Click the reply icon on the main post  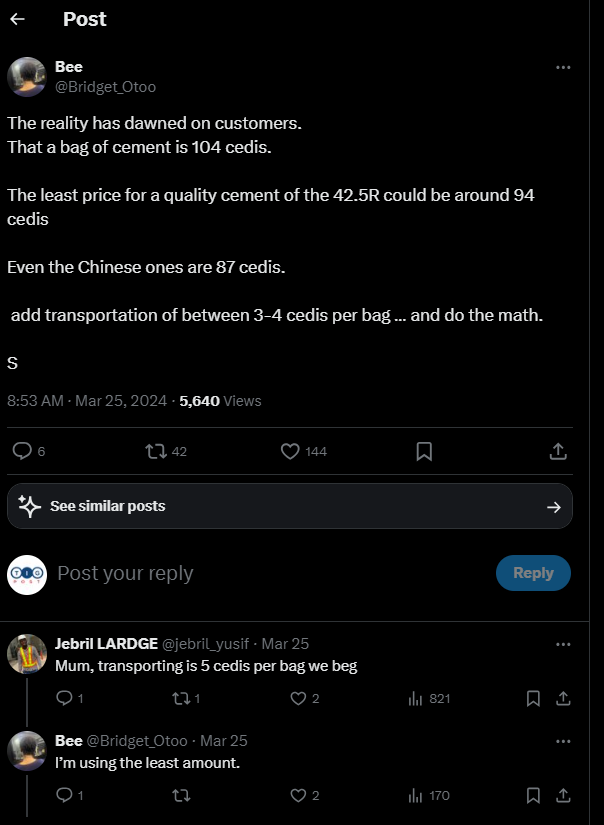tap(22, 451)
